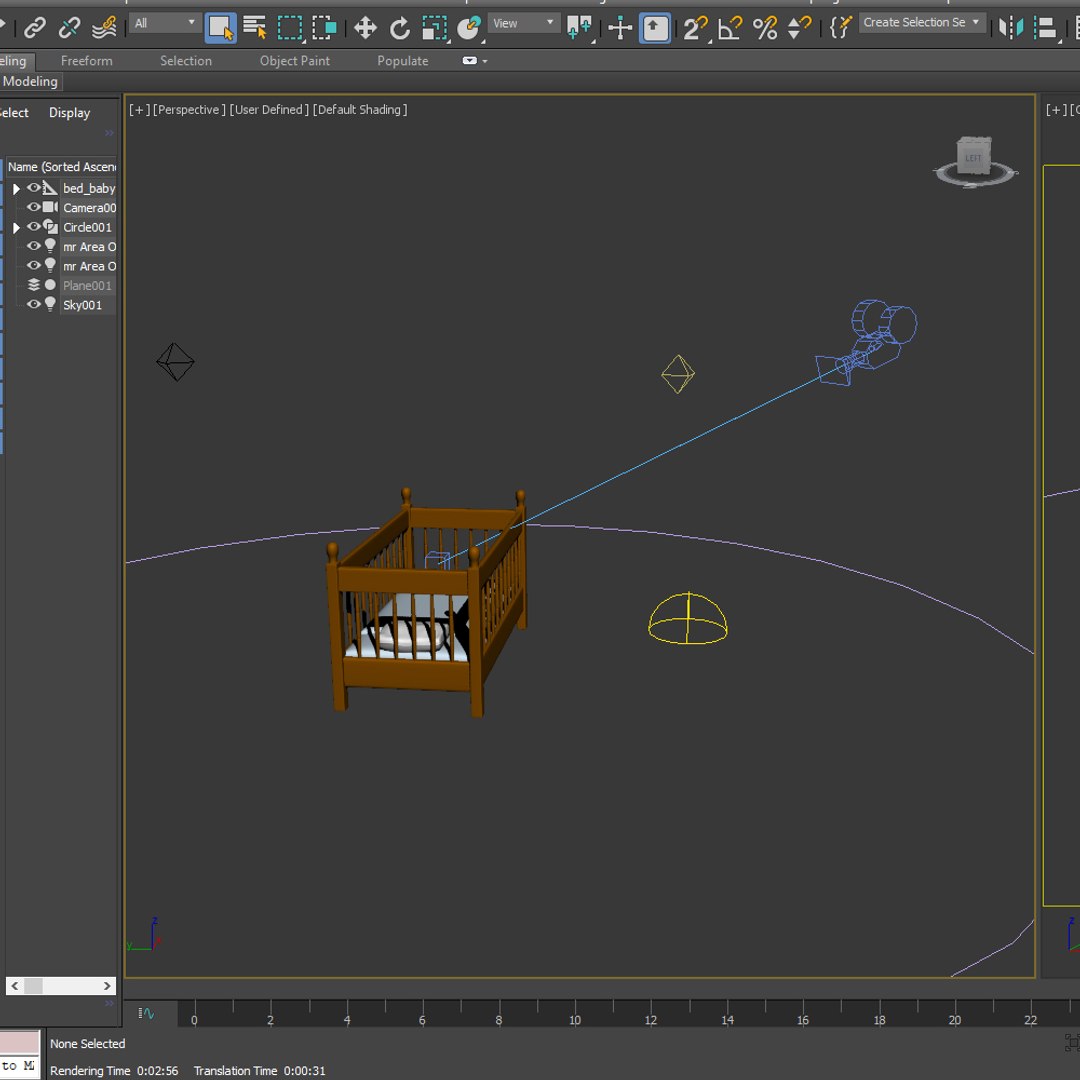Image resolution: width=1080 pixels, height=1080 pixels.
Task: Toggle Spinner Snap
Action: 799,28
